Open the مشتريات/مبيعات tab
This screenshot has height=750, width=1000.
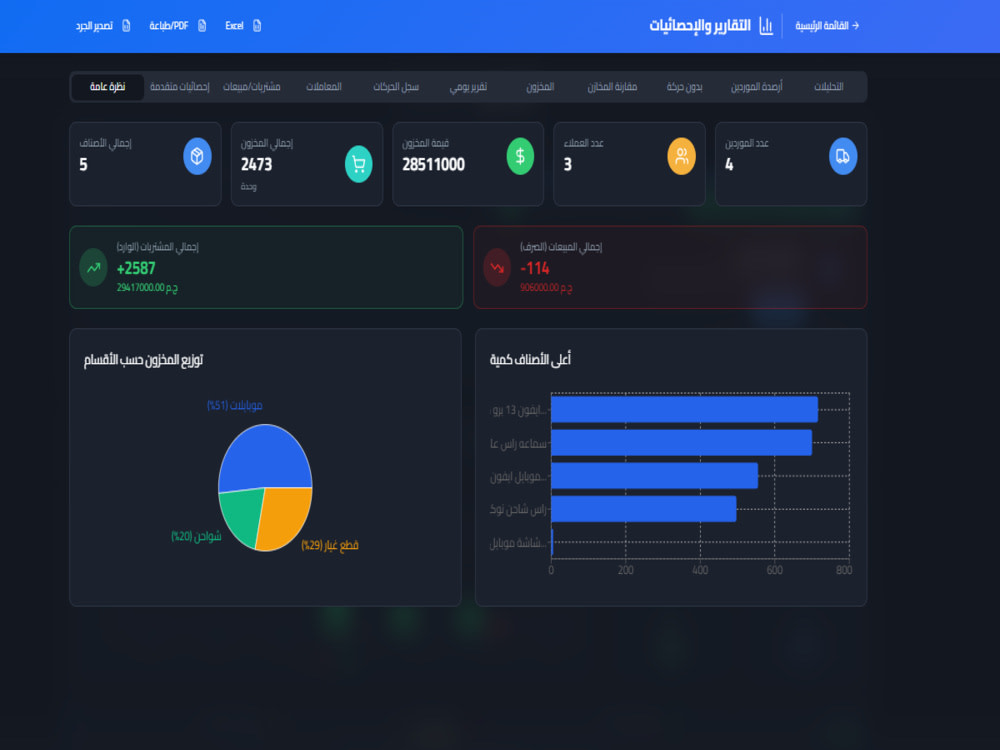point(251,87)
